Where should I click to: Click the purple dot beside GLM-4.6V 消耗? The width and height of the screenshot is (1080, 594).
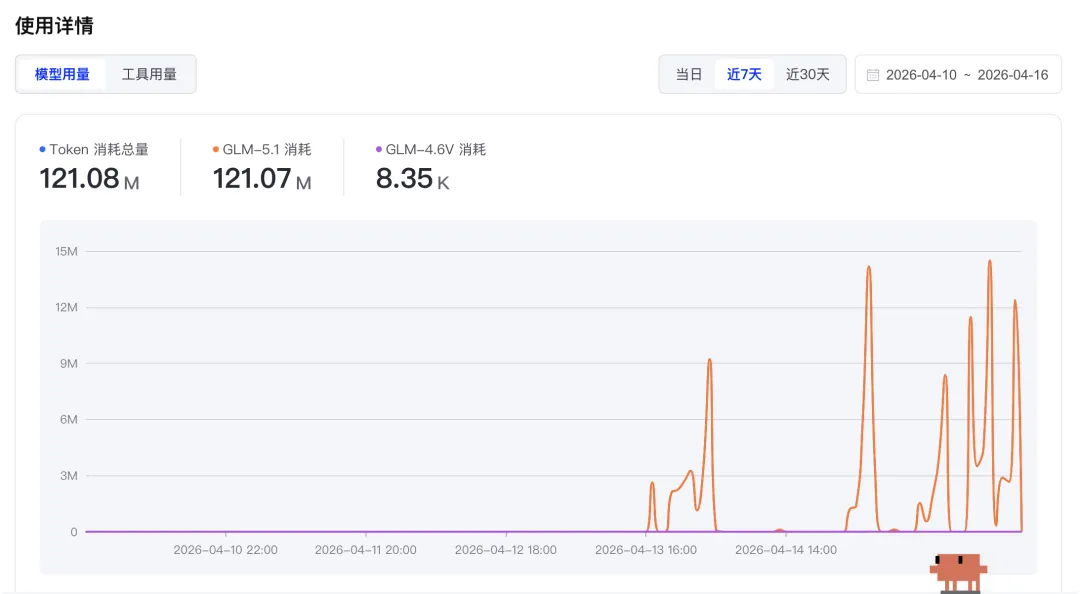coord(379,150)
